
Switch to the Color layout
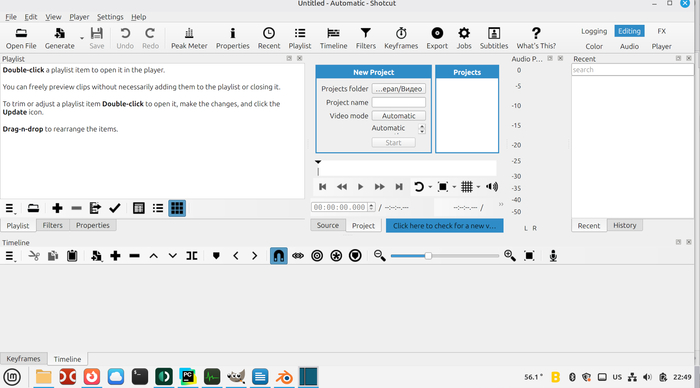point(594,46)
